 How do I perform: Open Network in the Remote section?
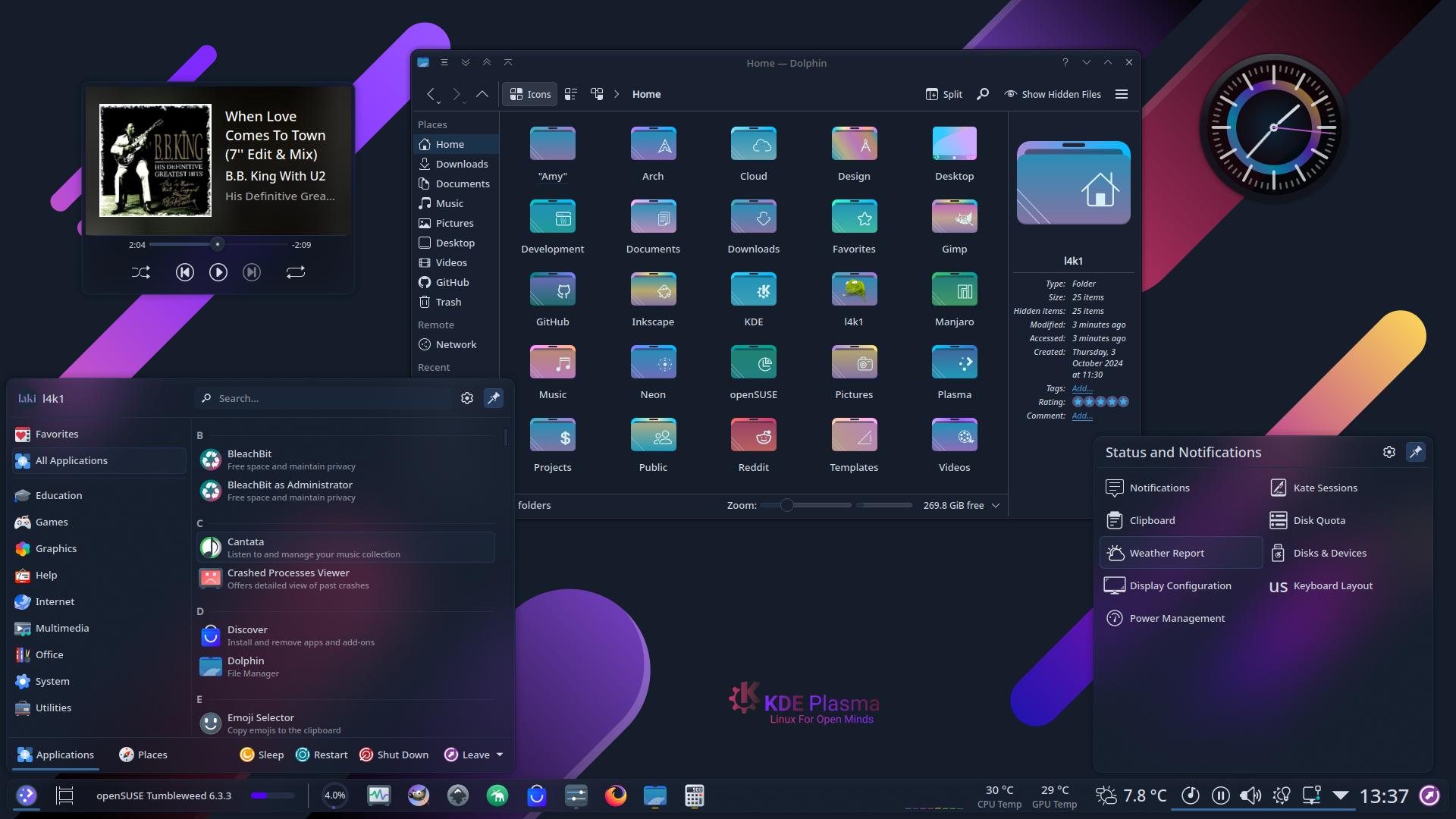[456, 344]
